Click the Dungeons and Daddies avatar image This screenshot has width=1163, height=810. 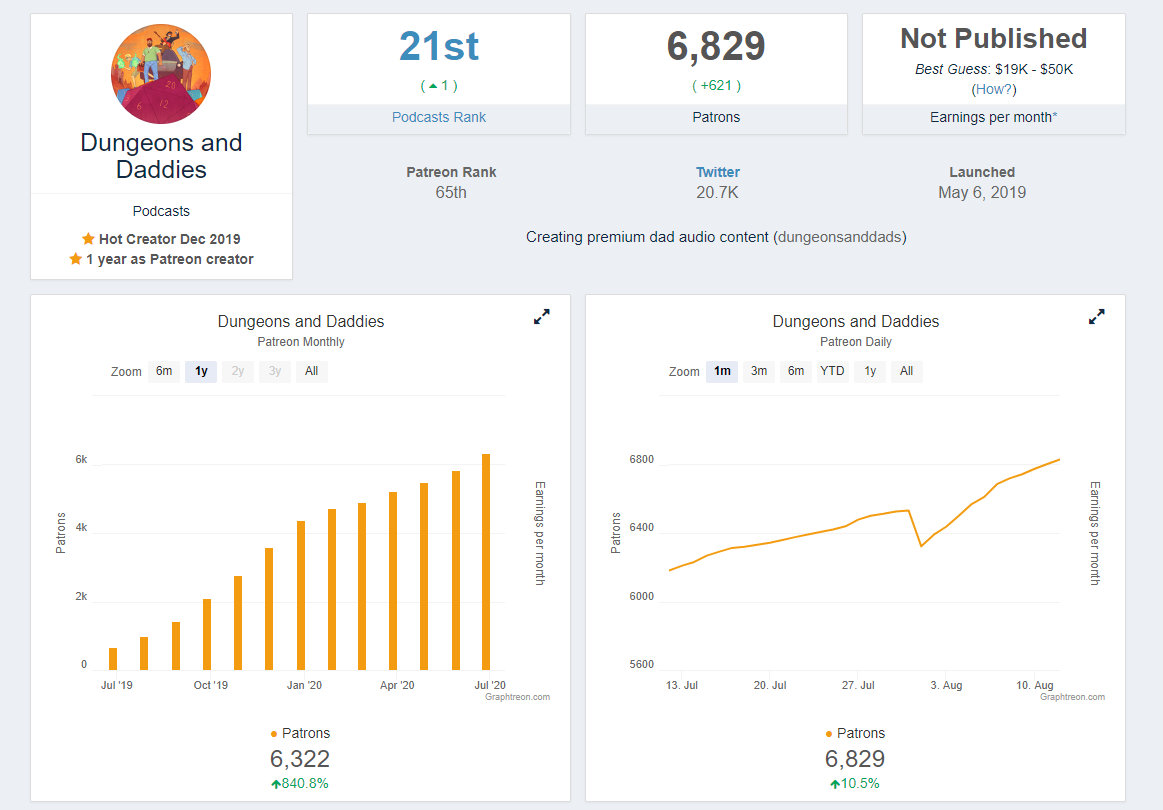pos(161,74)
